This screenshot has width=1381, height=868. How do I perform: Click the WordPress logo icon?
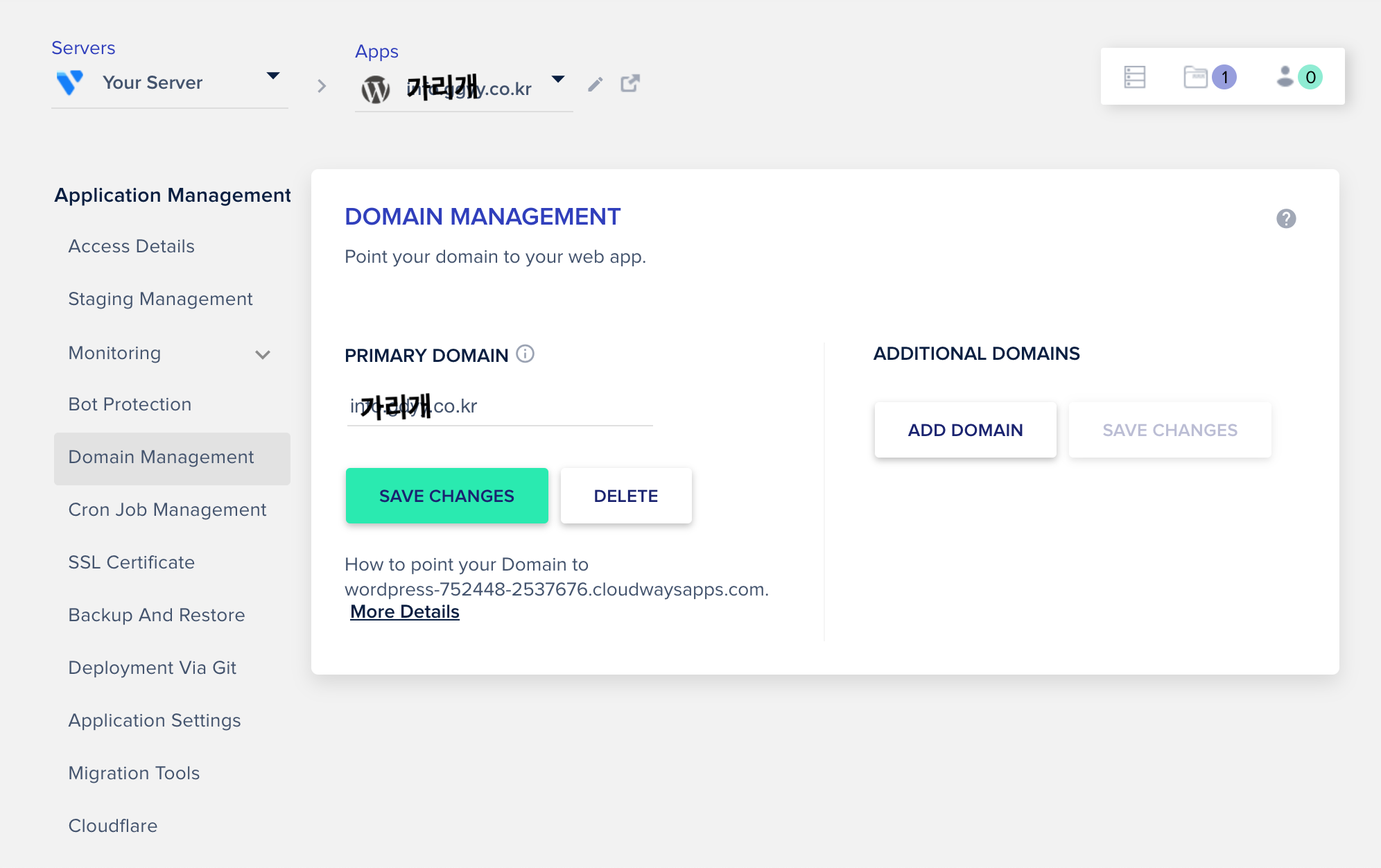(x=376, y=89)
